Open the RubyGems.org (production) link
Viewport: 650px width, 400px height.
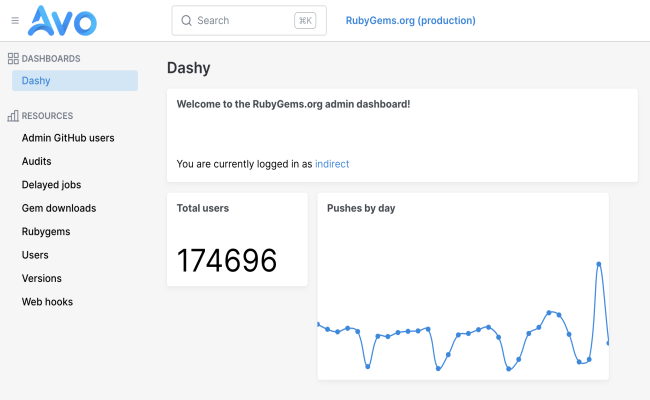pos(410,20)
